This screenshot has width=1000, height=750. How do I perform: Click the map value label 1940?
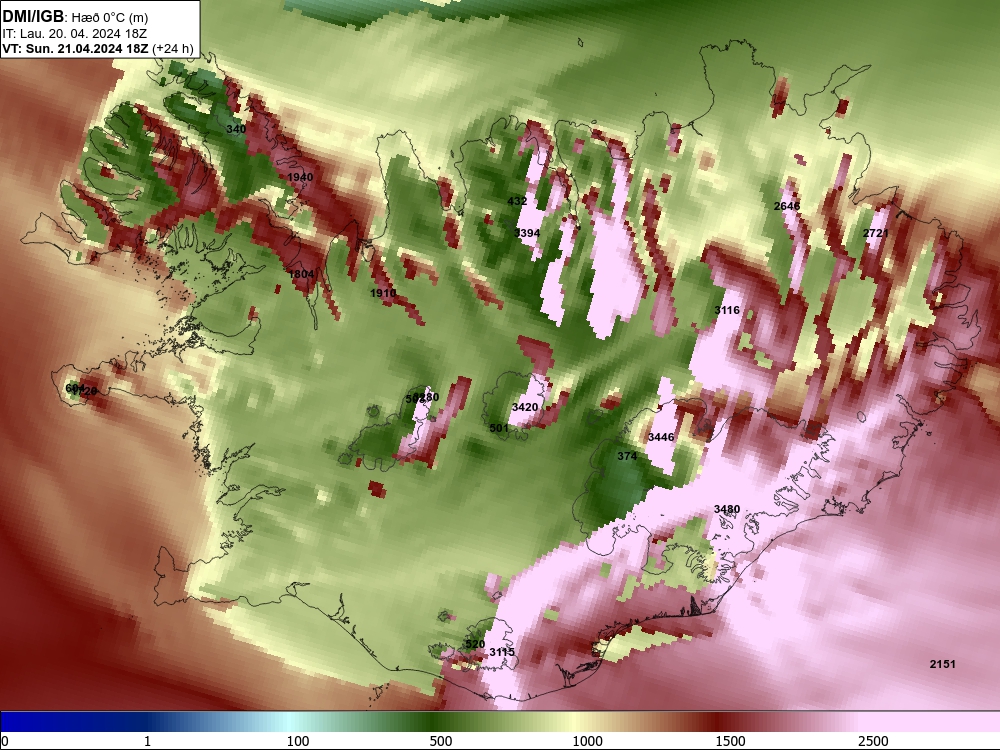300,177
